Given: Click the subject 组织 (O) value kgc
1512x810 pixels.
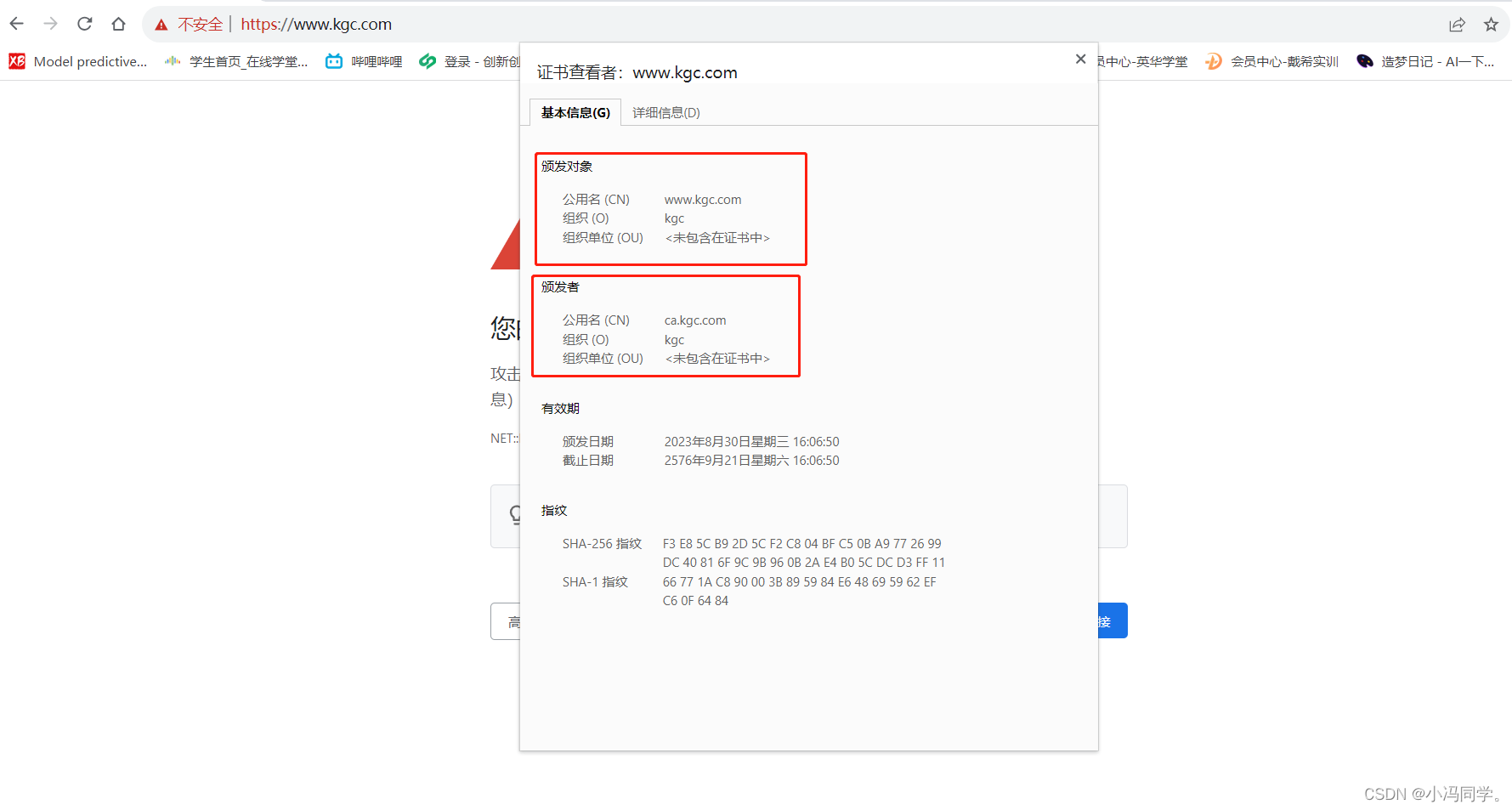Looking at the screenshot, I should click(674, 218).
